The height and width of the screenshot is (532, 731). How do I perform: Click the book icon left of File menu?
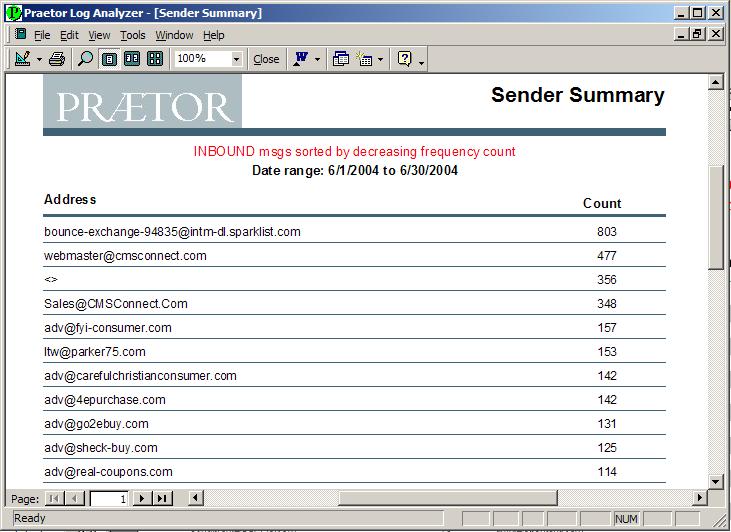point(20,34)
